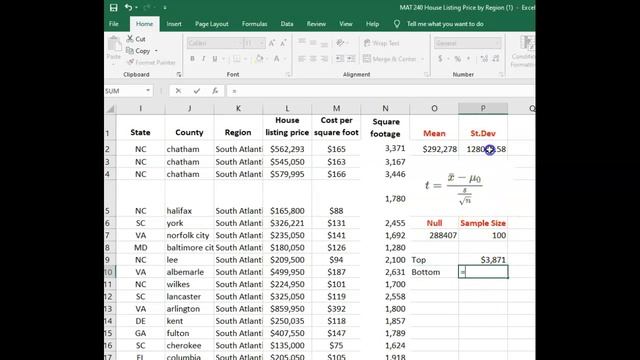The width and height of the screenshot is (640, 360).
Task: Click the Save icon in quick access toolbar
Action: [x=113, y=7]
